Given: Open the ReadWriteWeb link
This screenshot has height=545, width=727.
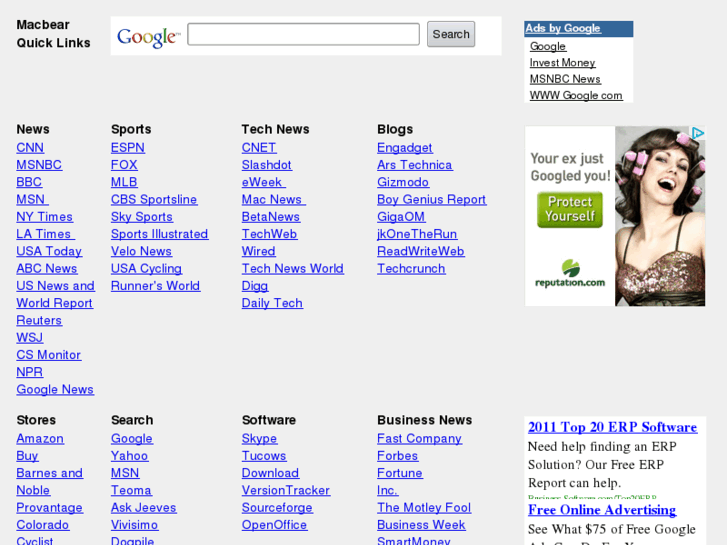Looking at the screenshot, I should tap(421, 251).
